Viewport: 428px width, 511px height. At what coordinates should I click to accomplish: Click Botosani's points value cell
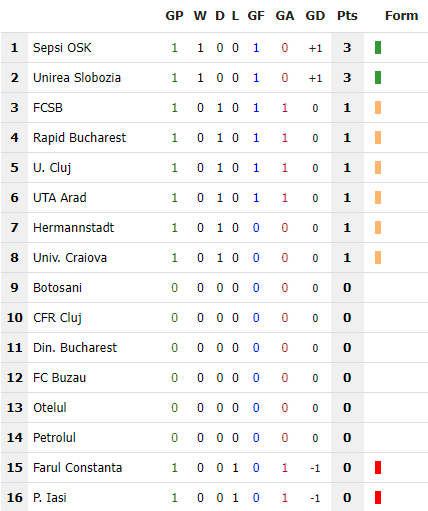[347, 287]
